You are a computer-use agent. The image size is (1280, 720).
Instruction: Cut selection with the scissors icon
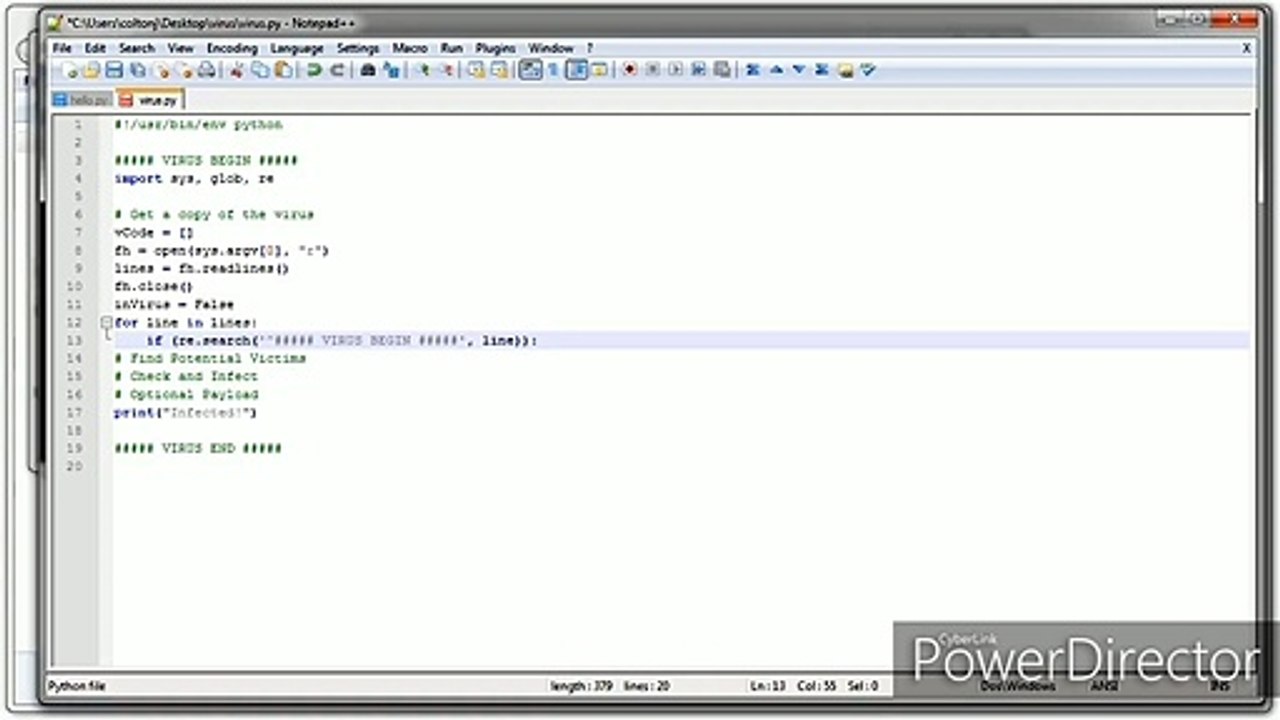coord(237,70)
